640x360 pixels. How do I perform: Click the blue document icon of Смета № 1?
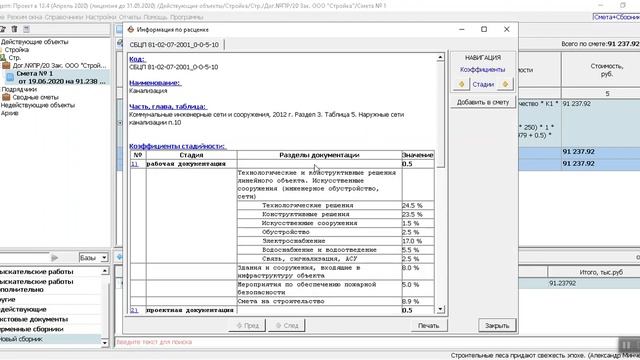[10, 77]
